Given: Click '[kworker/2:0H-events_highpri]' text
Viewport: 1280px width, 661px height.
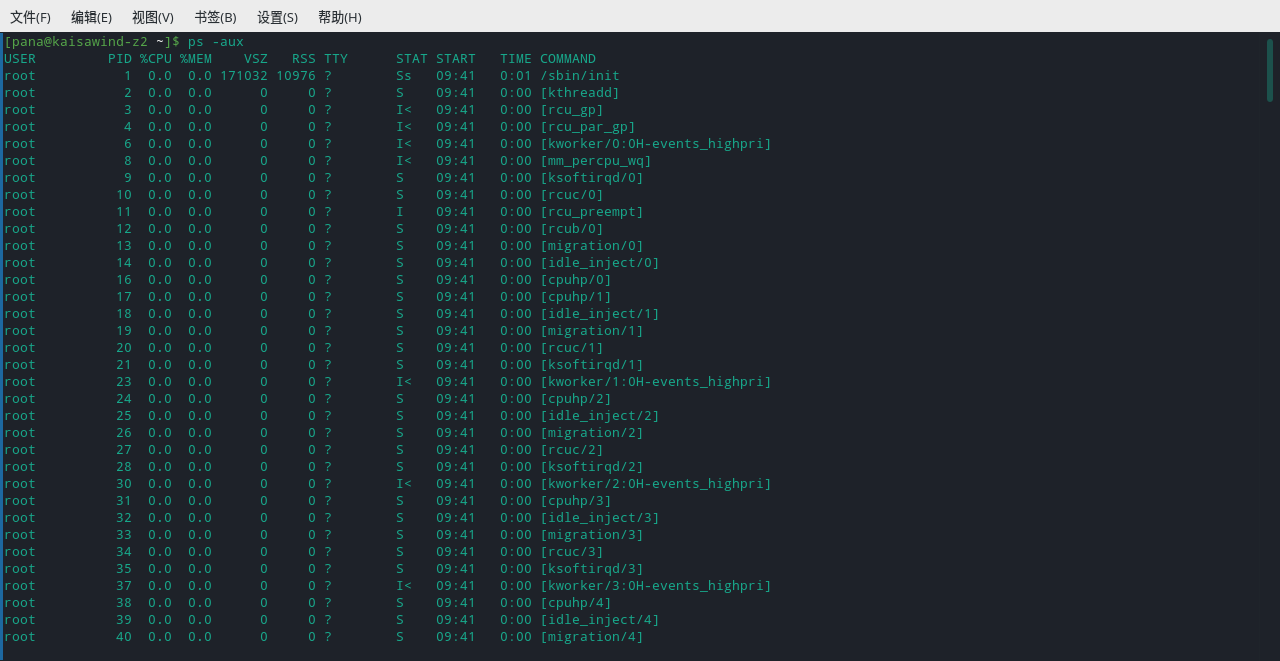Looking at the screenshot, I should (x=656, y=483).
